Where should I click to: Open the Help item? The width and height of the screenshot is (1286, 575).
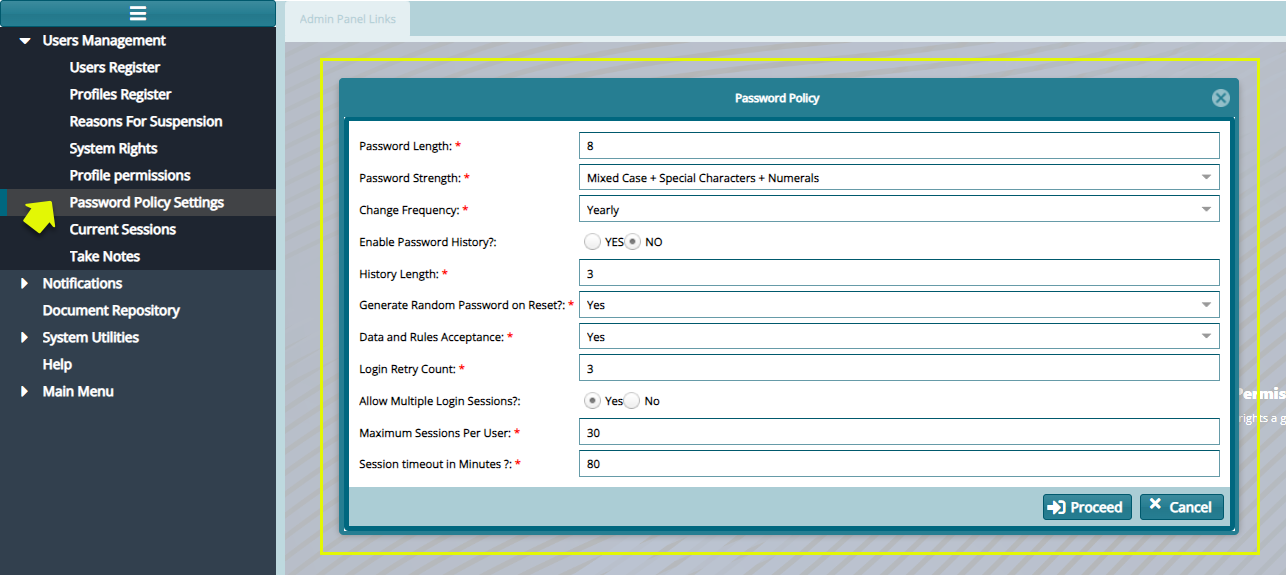click(57, 365)
